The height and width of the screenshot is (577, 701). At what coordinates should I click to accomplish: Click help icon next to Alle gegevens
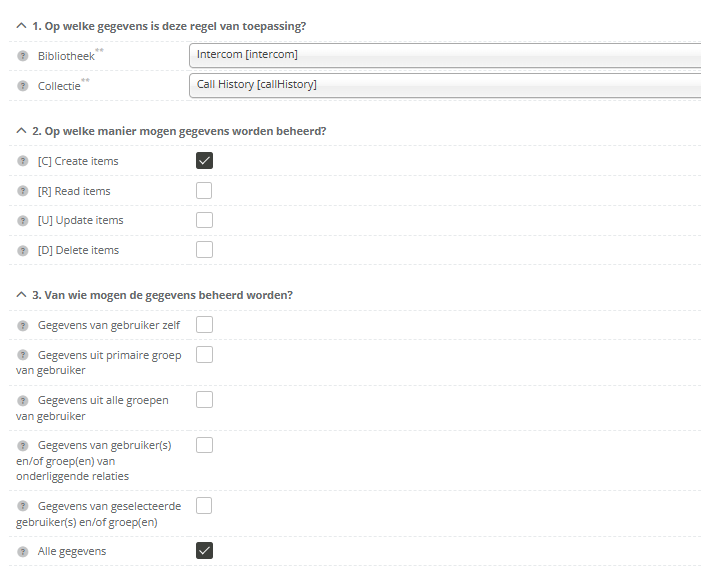[23, 551]
